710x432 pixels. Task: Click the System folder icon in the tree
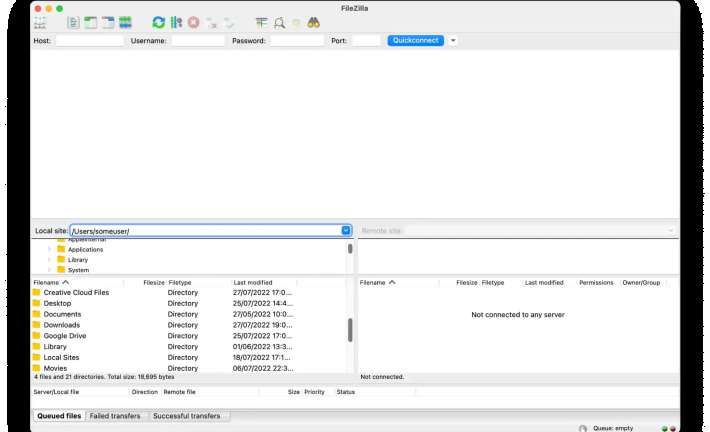point(61,269)
